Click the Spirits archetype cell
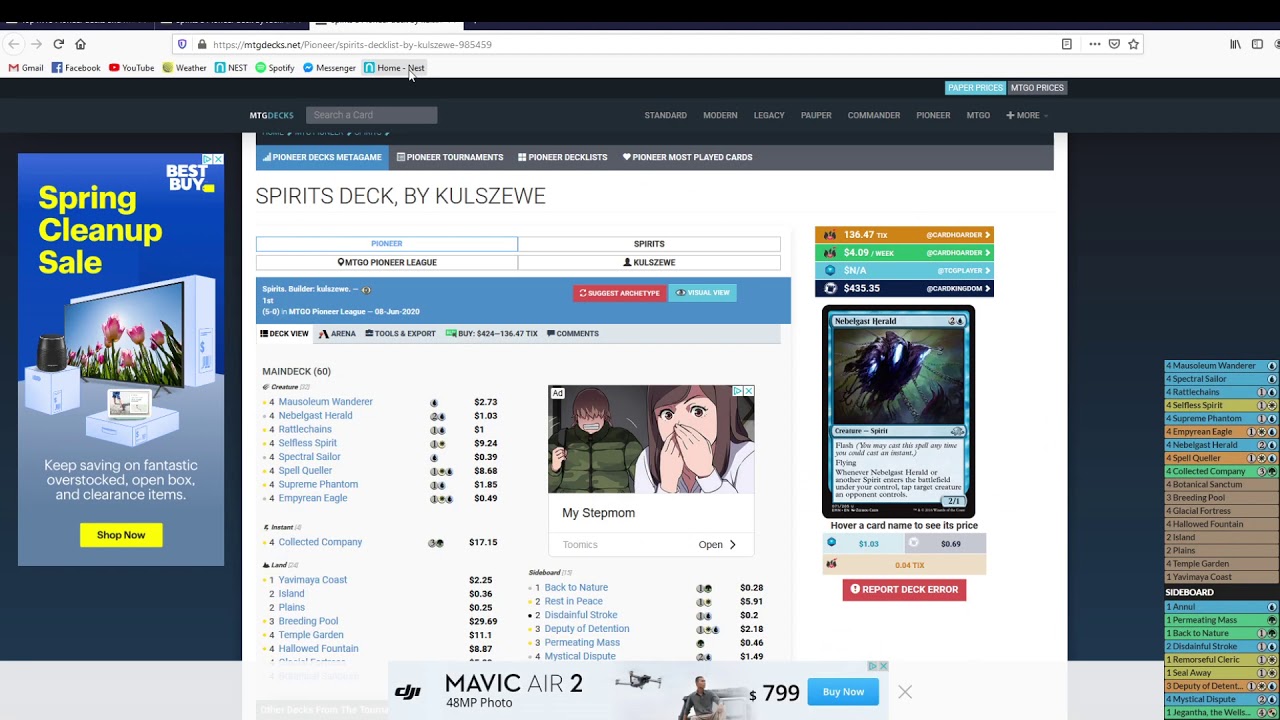This screenshot has height=720, width=1280. pyautogui.click(x=649, y=244)
